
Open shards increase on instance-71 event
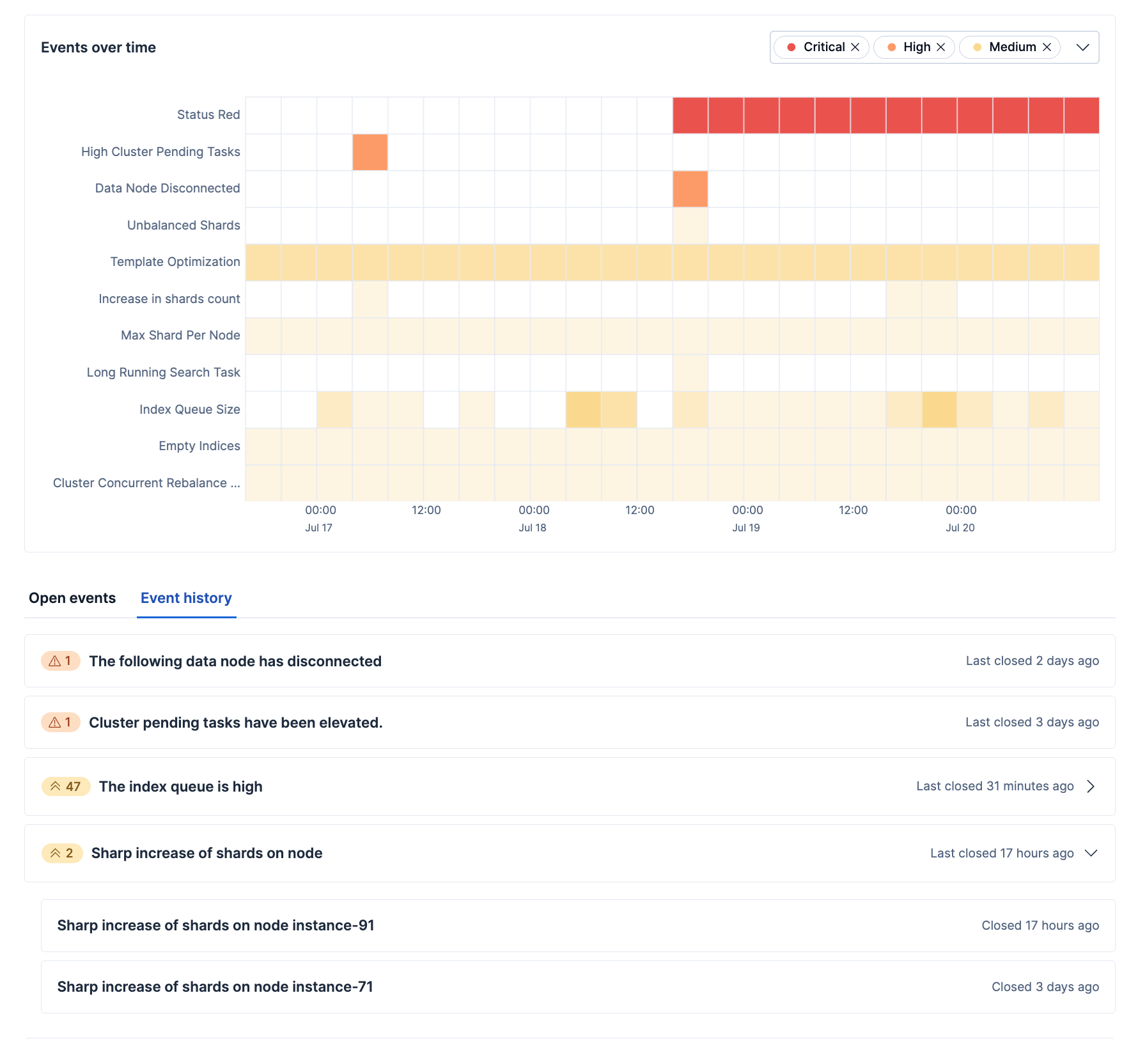coord(578,987)
